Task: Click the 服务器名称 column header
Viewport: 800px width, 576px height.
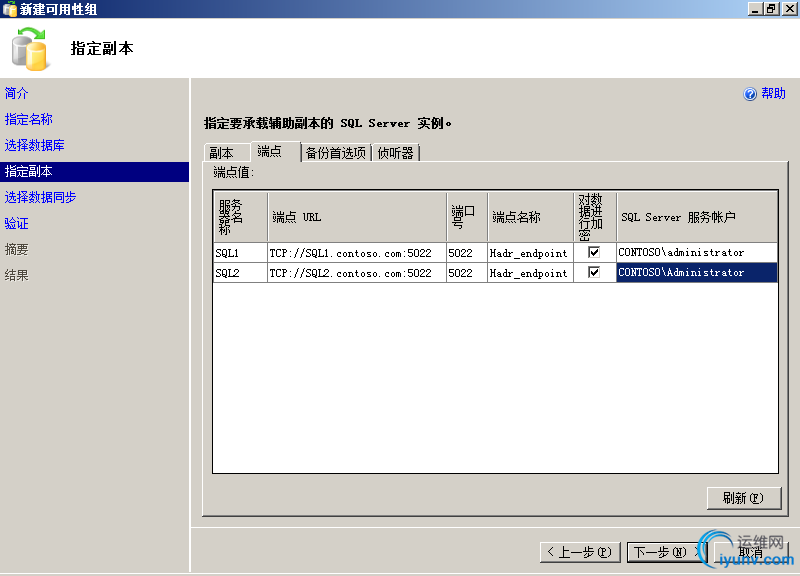Action: pyautogui.click(x=240, y=216)
